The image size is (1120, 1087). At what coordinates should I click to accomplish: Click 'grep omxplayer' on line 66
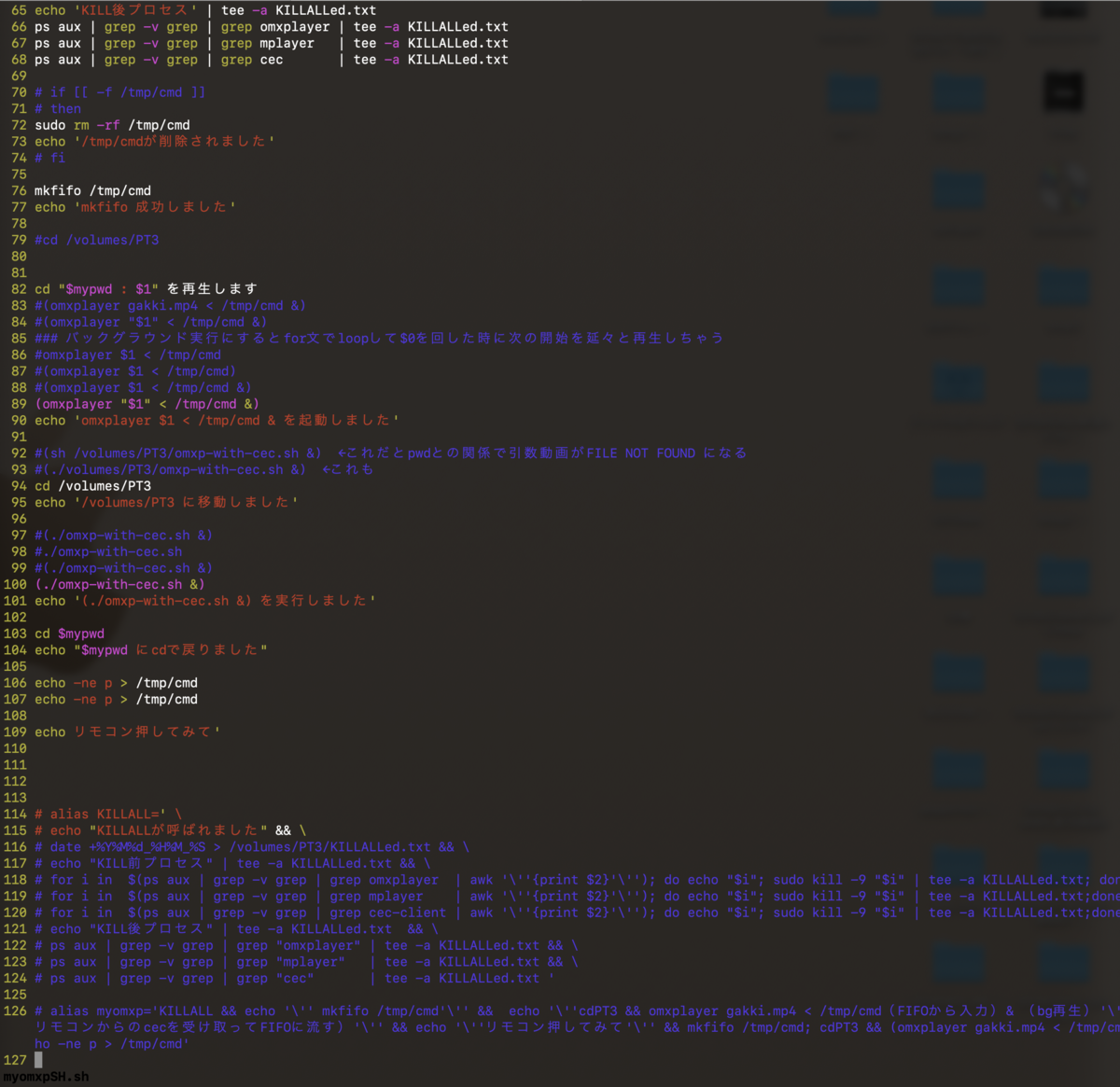click(275, 27)
